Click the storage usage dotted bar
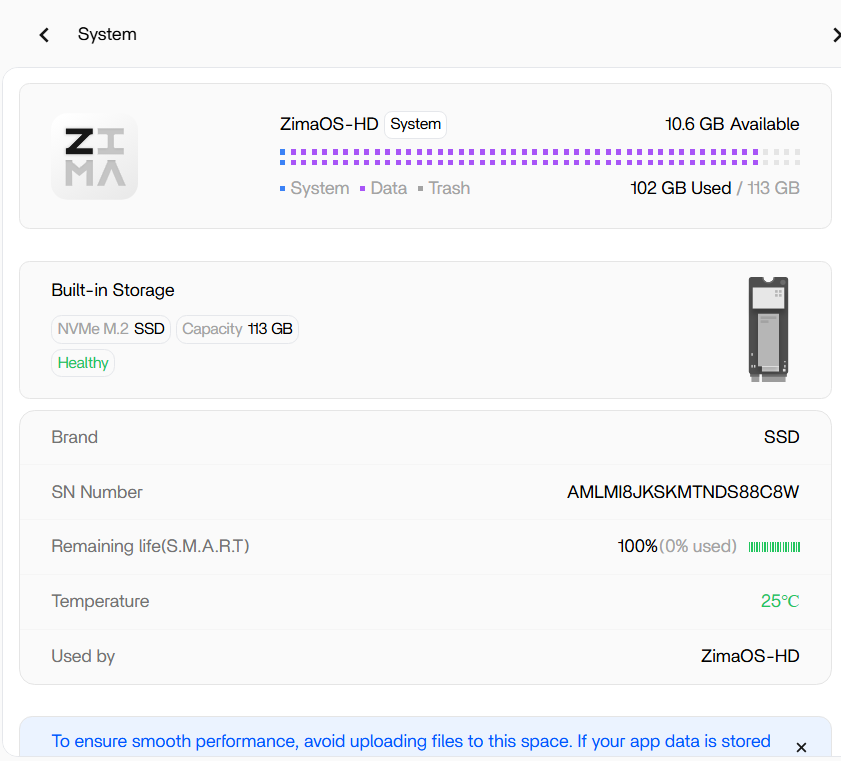 [539, 157]
